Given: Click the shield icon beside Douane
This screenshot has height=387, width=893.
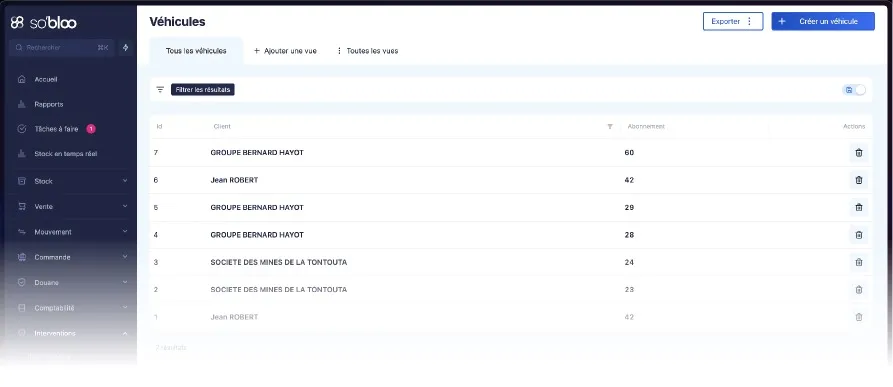Looking at the screenshot, I should (x=22, y=282).
